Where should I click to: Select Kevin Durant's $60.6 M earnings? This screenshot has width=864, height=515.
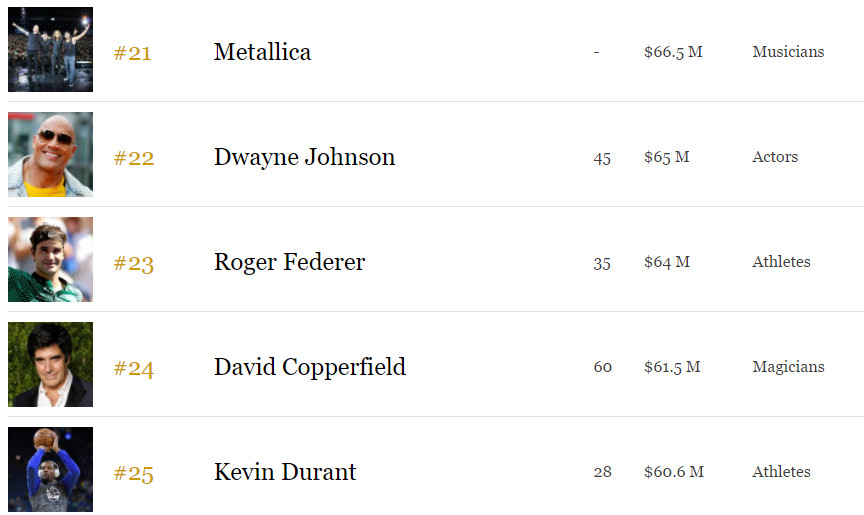(673, 472)
